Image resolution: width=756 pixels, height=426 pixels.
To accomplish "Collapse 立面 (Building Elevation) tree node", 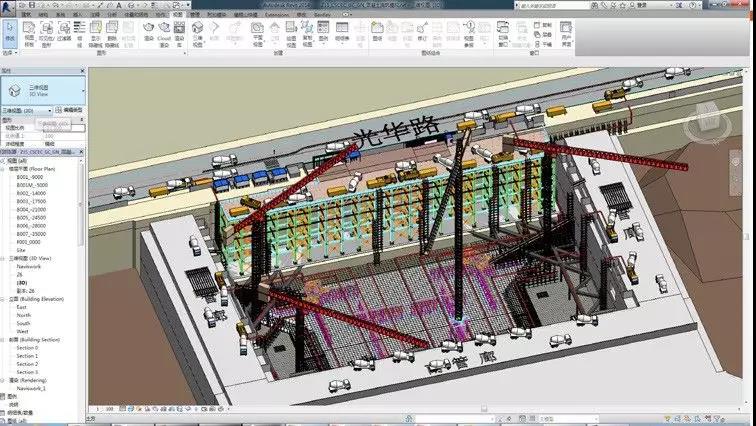I will pos(4,299).
